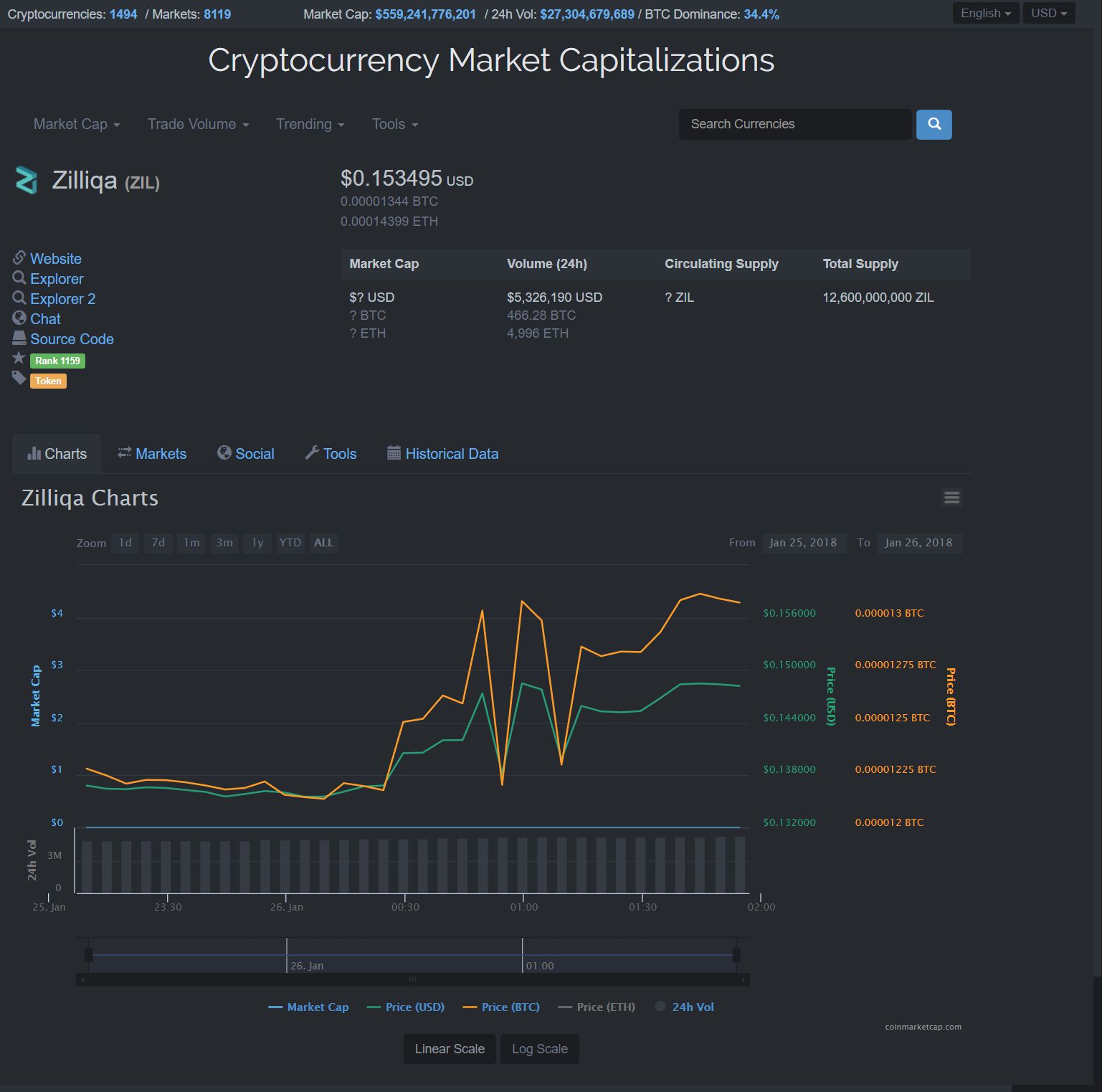The height and width of the screenshot is (1092, 1102).
Task: Enable the Price (ETH) series in legend
Action: (597, 1007)
